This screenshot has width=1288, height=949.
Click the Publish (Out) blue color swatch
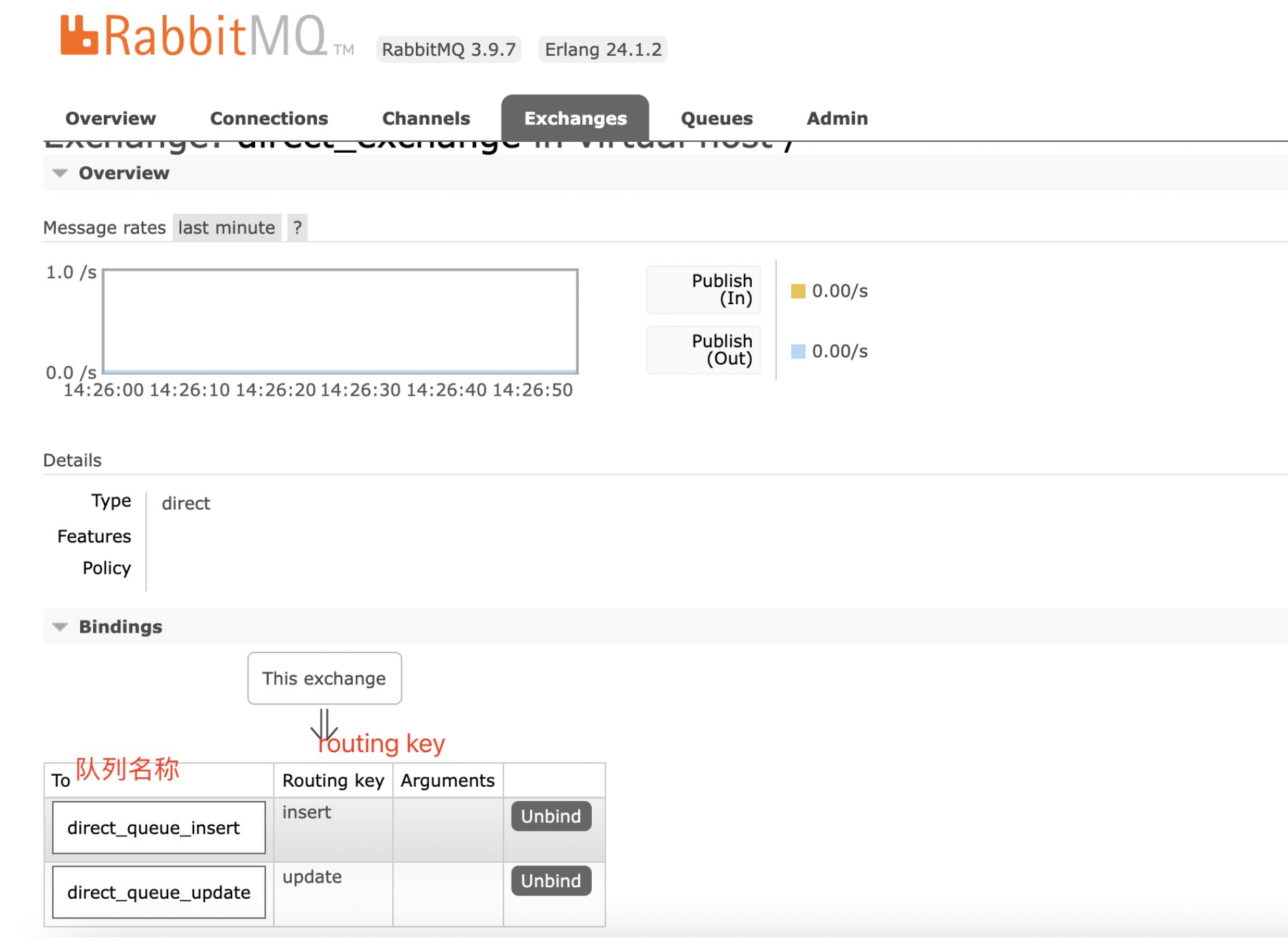tap(798, 352)
